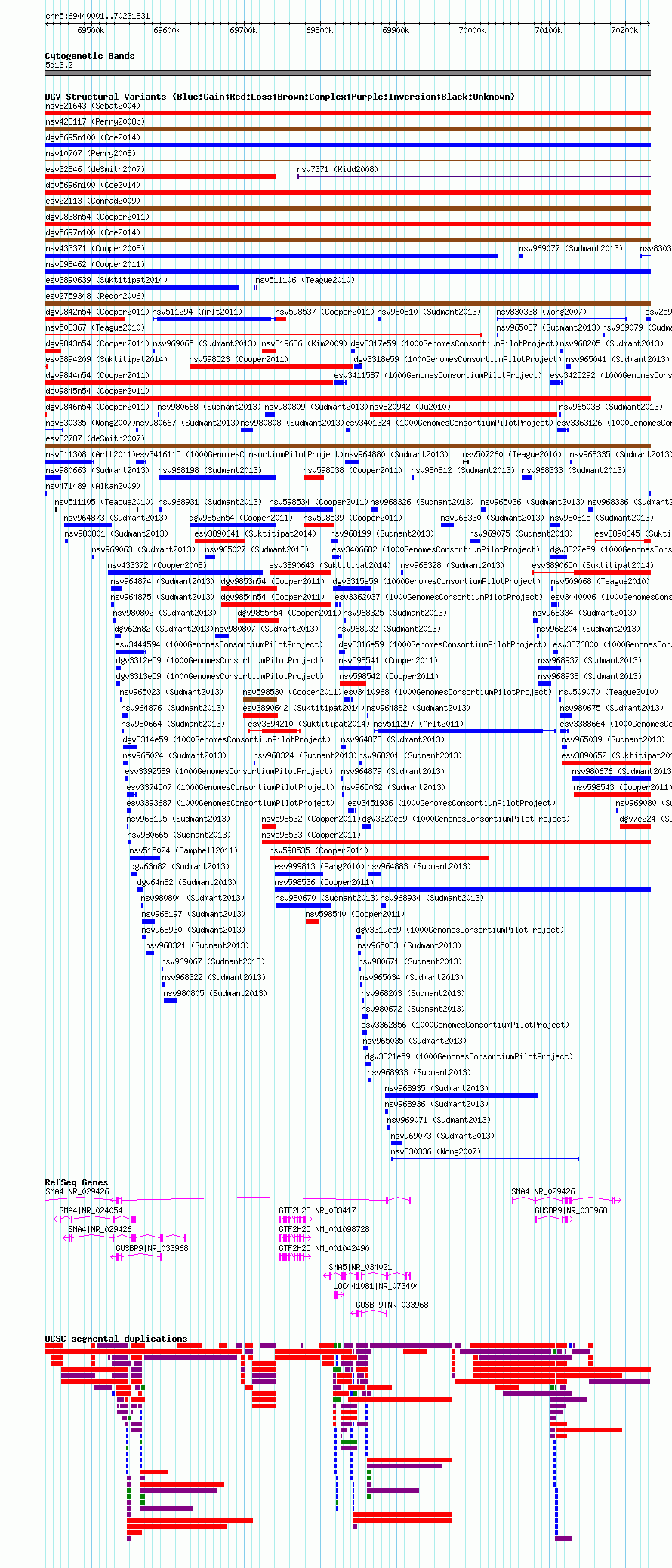Click variant nsv969077 (Sudmant2013)
This screenshot has width=672, height=1568.
point(571,249)
